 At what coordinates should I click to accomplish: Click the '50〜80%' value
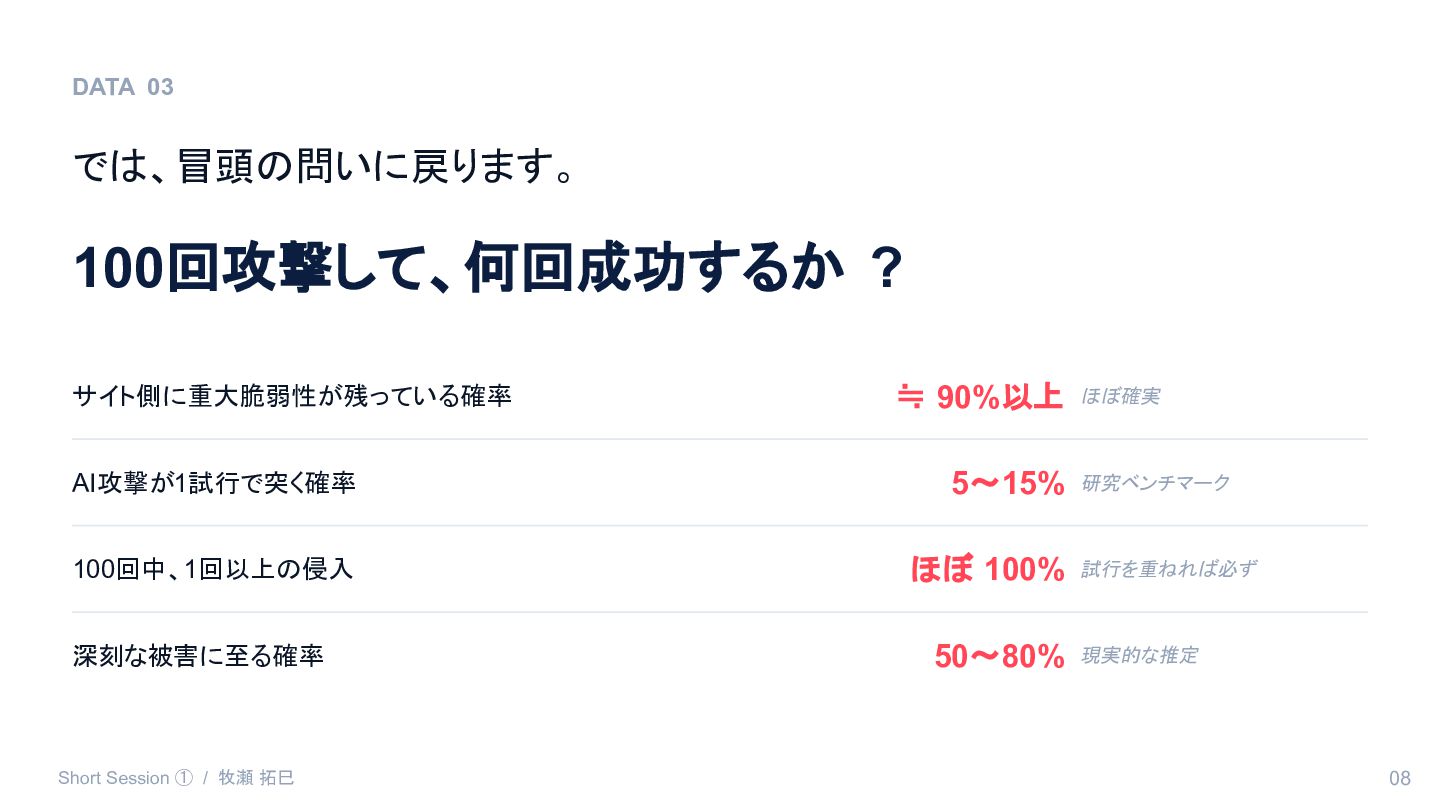point(999,657)
